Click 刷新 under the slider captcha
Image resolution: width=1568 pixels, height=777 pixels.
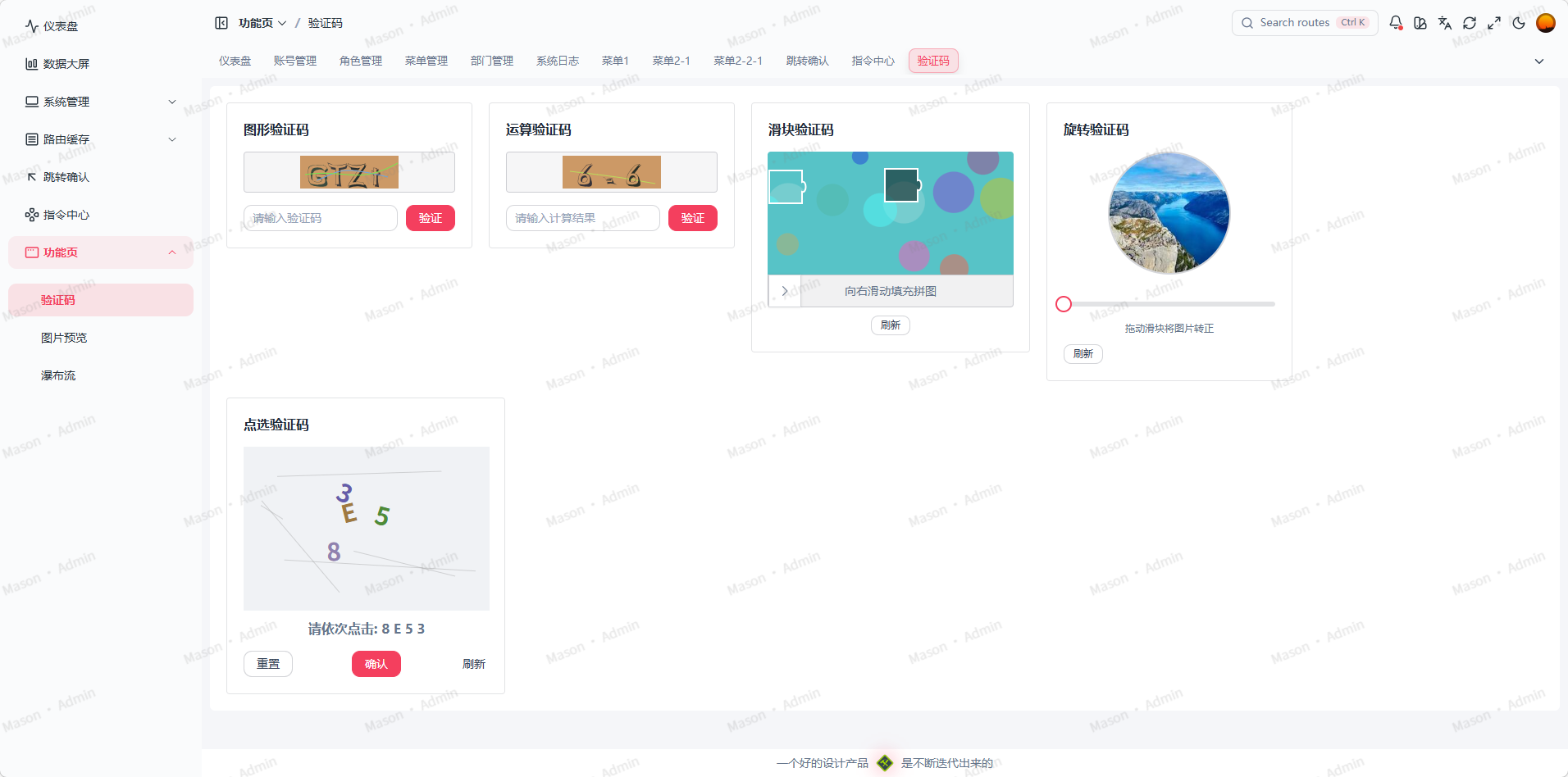pos(890,325)
